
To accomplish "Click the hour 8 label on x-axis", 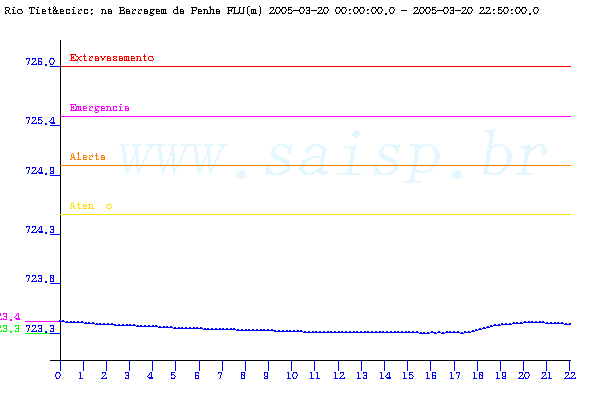I will click(x=243, y=376).
